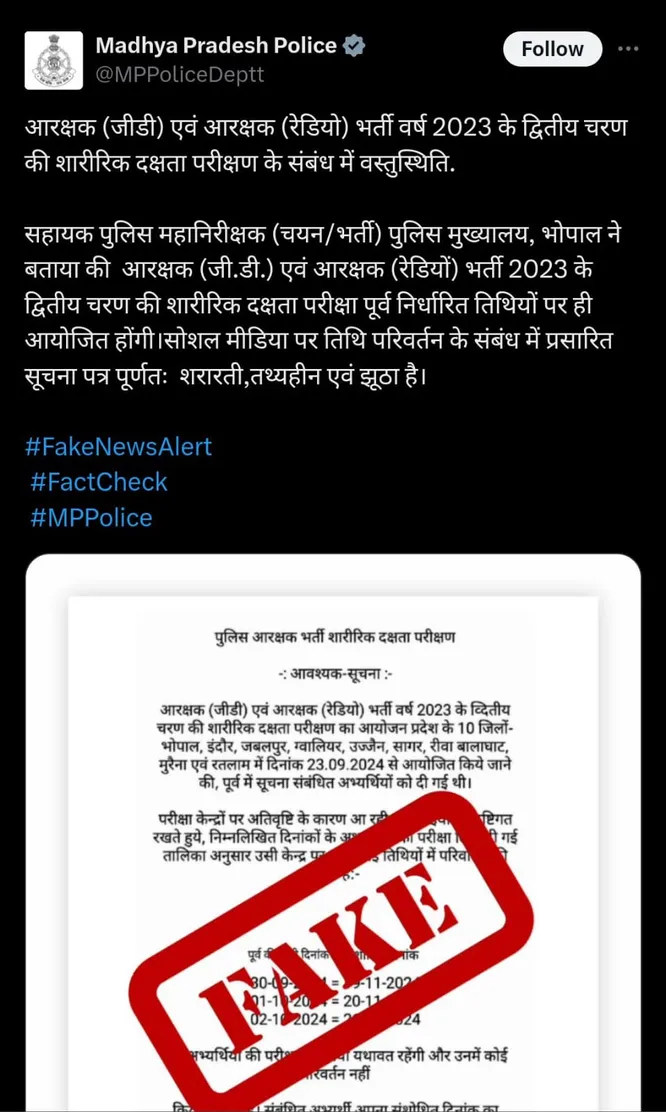Image resolution: width=666 pixels, height=1112 pixels.
Task: Open the Madhya Pradesh Police display name
Action: (216, 46)
